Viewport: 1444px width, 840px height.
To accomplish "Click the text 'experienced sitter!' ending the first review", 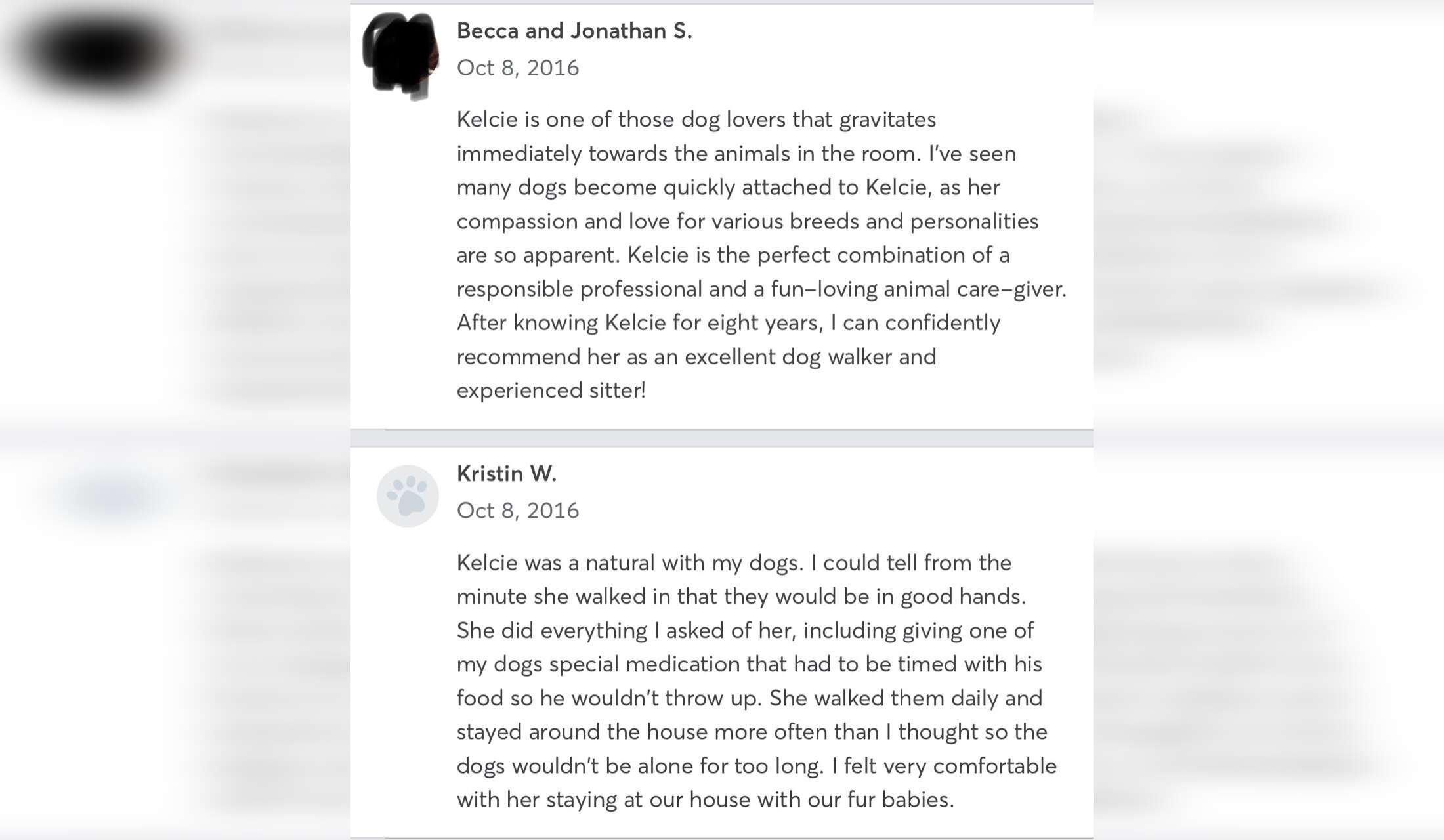I will pyautogui.click(x=551, y=390).
